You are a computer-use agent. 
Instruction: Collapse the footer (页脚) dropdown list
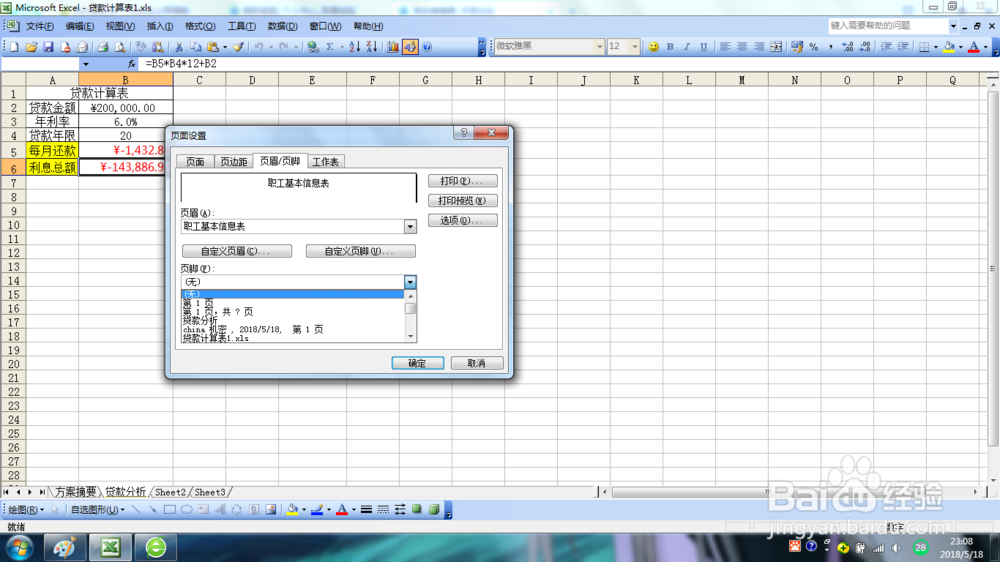point(410,282)
